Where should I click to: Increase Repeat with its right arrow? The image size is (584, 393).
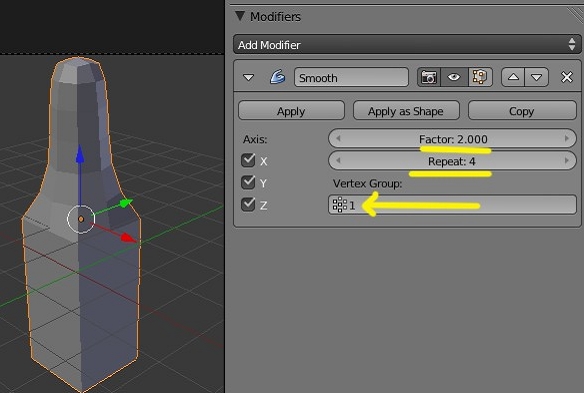pyautogui.click(x=567, y=161)
